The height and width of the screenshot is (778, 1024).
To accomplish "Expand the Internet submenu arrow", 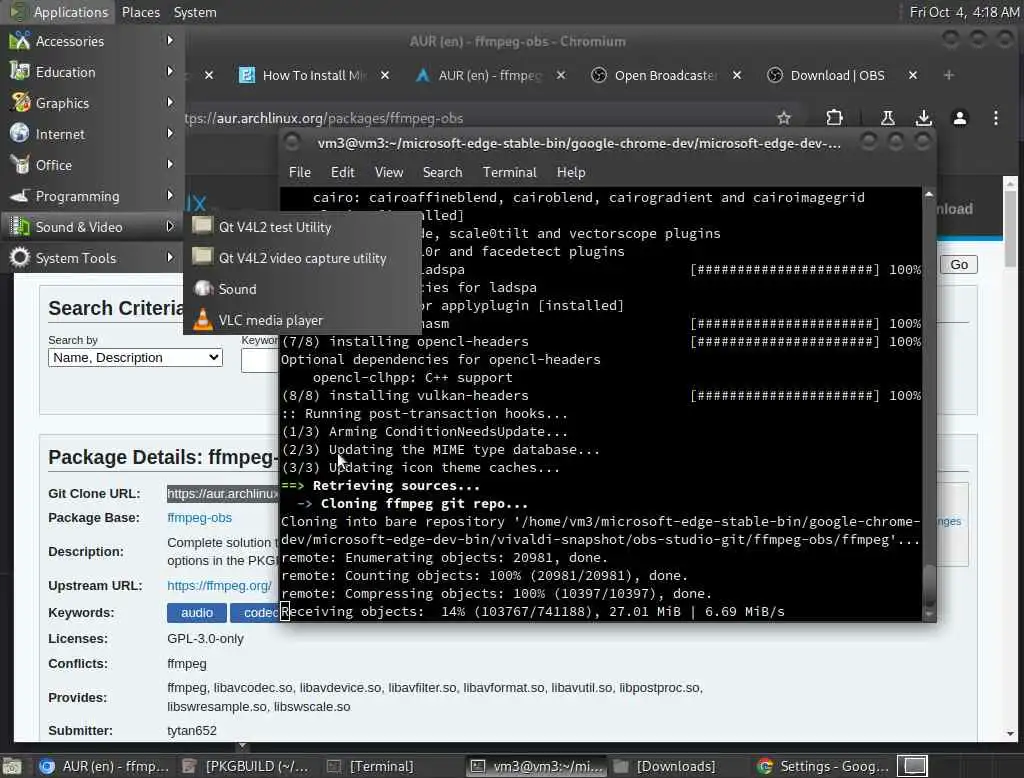I will [170, 133].
